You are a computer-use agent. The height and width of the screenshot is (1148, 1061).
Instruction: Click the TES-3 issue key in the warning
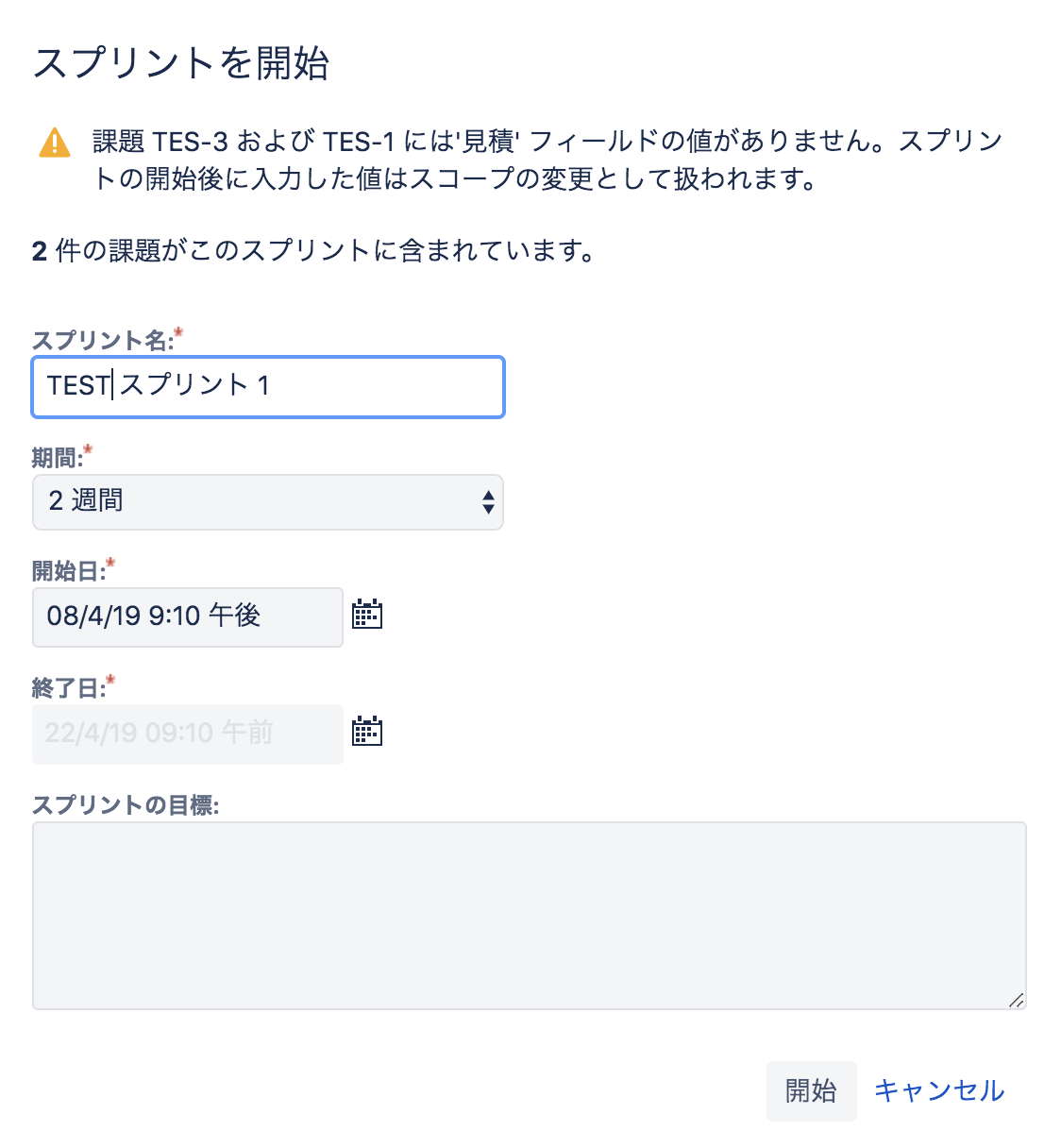[190, 142]
